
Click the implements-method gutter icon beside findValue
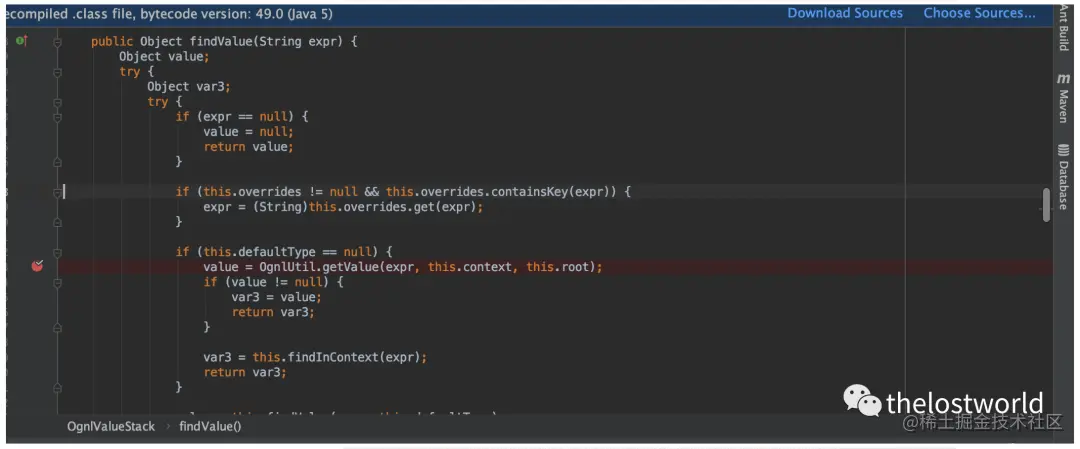click(x=21, y=41)
